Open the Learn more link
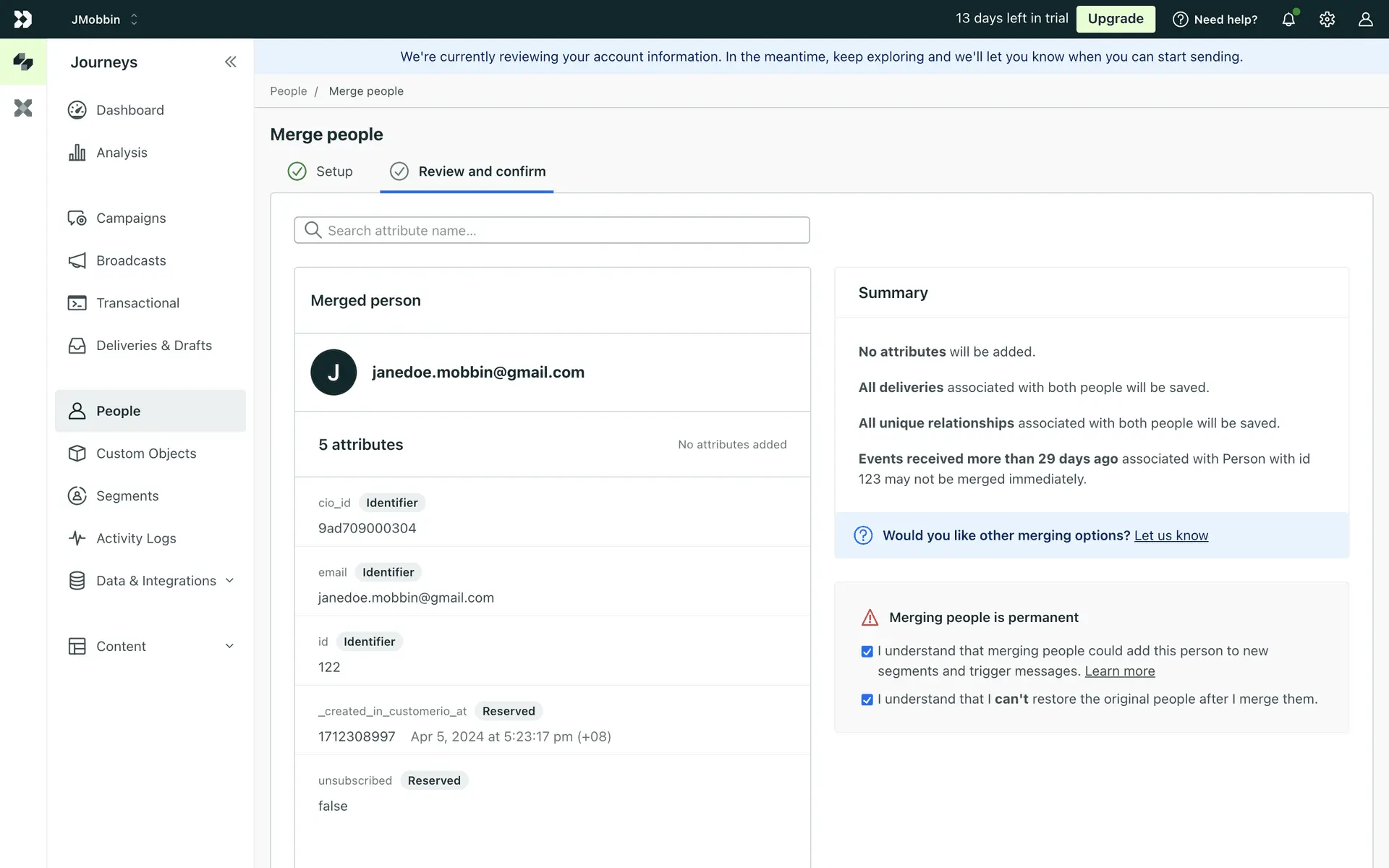The height and width of the screenshot is (868, 1389). tap(1119, 671)
